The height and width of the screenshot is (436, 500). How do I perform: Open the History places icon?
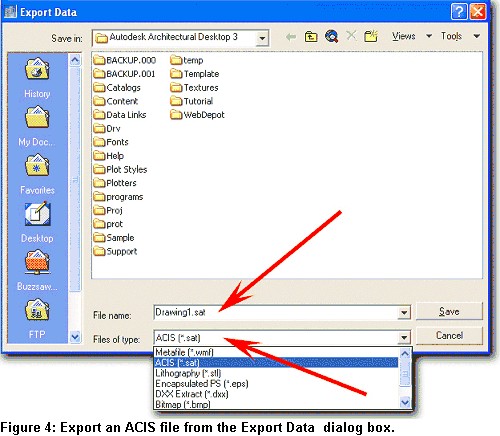(37, 69)
